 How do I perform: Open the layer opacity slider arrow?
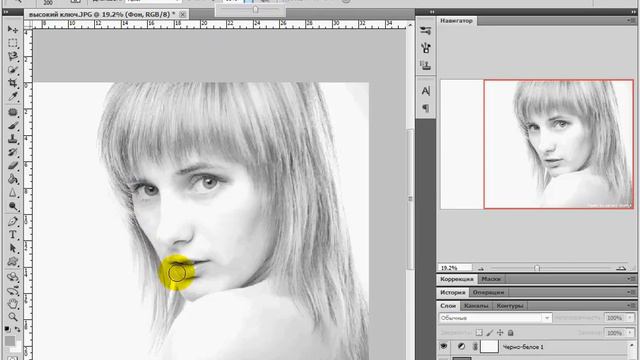(630, 318)
